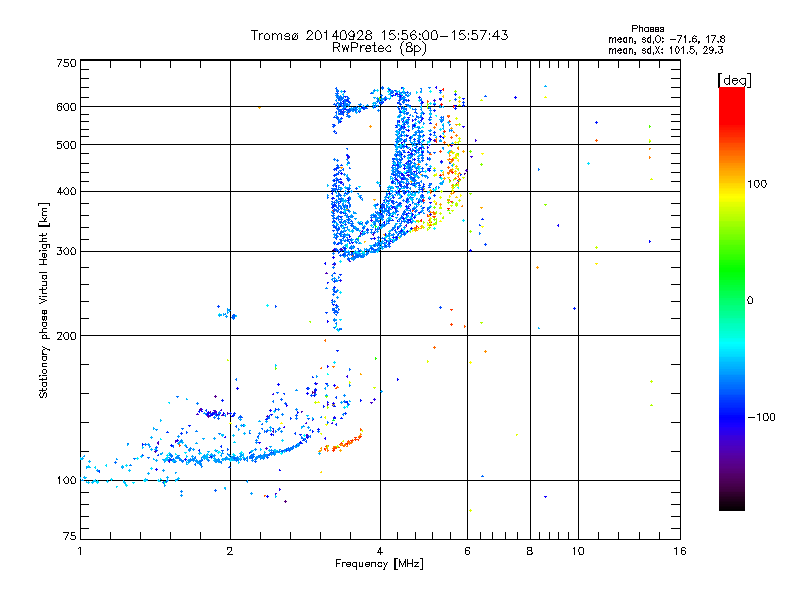
Task: Click the 'Frequency [MHz]' x-axis label
Action: coord(379,564)
